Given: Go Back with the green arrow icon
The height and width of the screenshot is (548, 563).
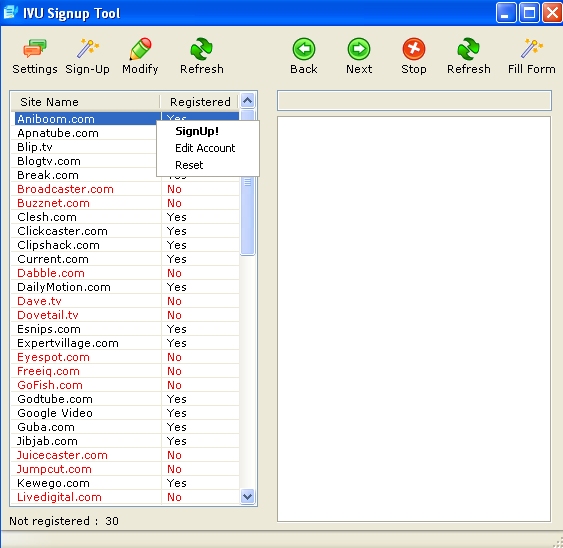Looking at the screenshot, I should (304, 49).
